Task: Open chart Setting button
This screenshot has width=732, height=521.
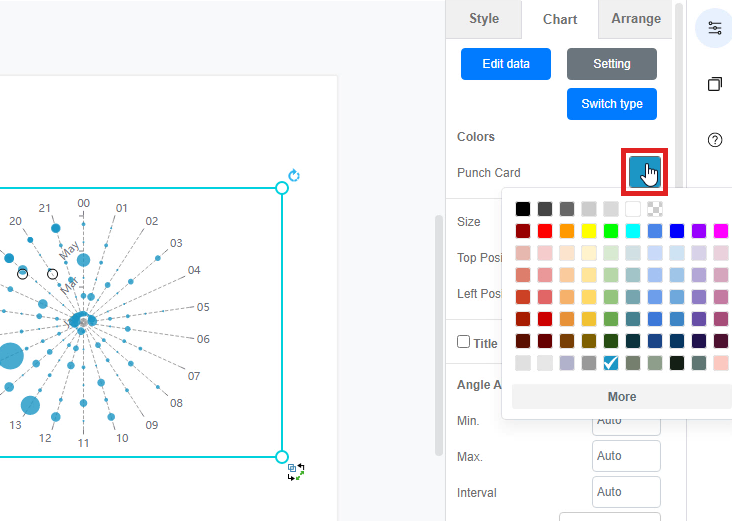Action: (x=612, y=64)
